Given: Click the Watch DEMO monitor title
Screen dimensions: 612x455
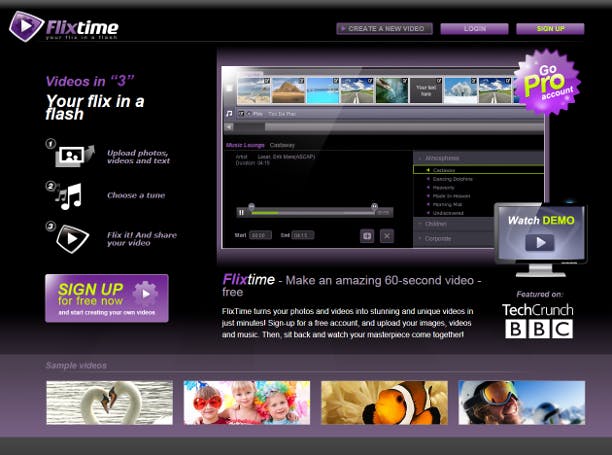Looking at the screenshot, I should click(x=541, y=220).
